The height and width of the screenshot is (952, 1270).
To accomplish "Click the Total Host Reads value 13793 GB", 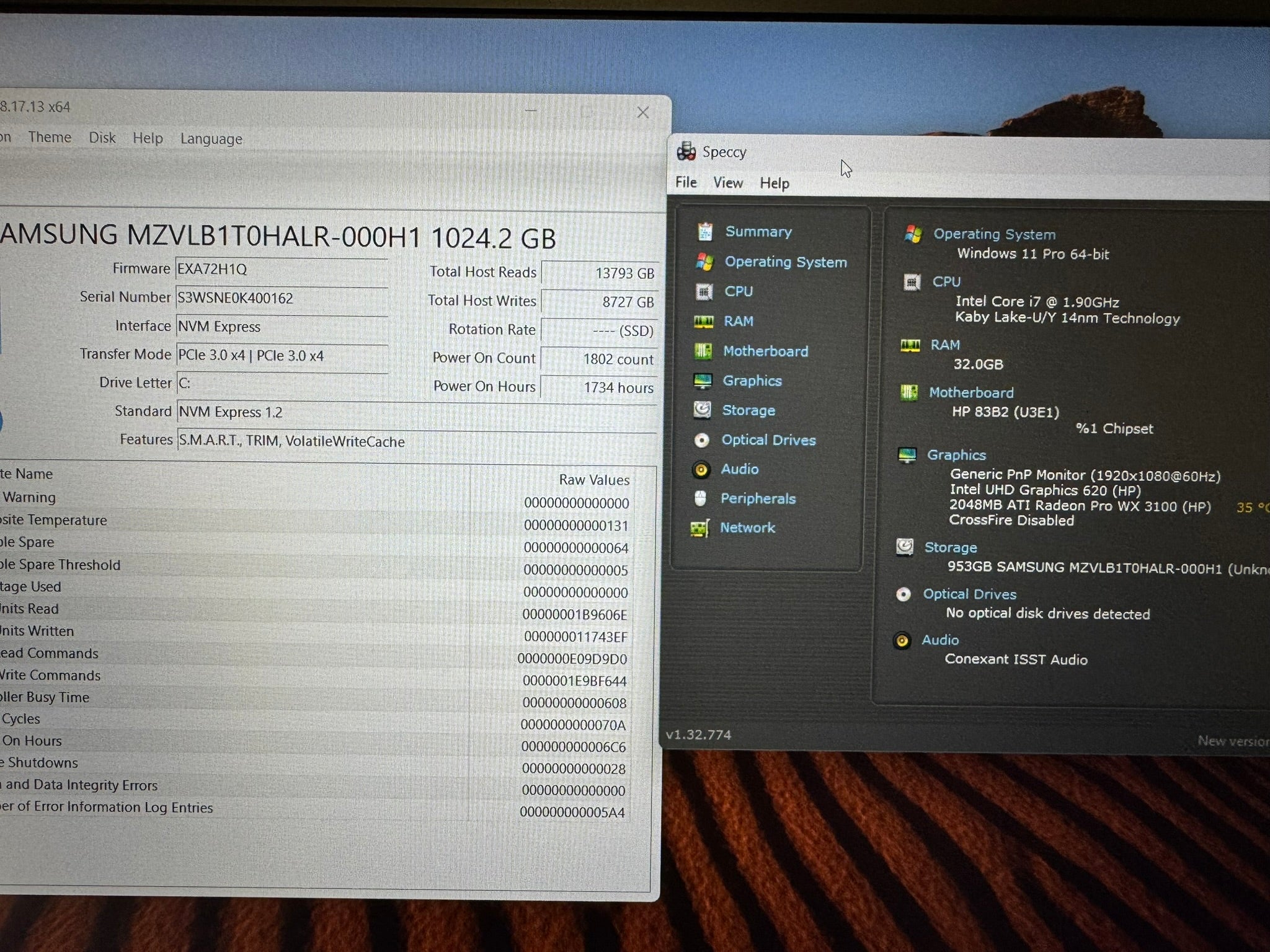I will [x=599, y=273].
